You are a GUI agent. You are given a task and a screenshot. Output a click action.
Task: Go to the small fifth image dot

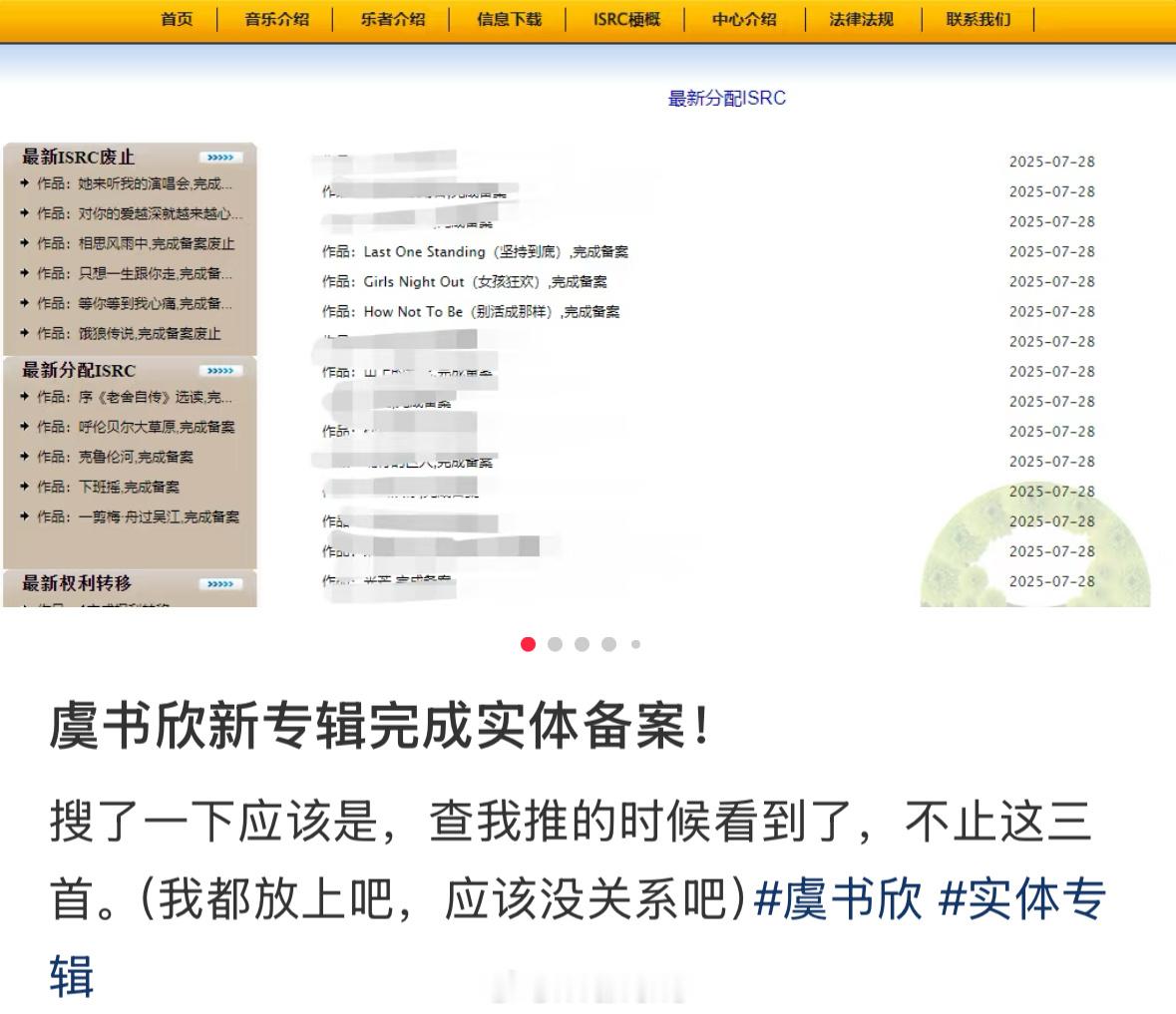(636, 644)
